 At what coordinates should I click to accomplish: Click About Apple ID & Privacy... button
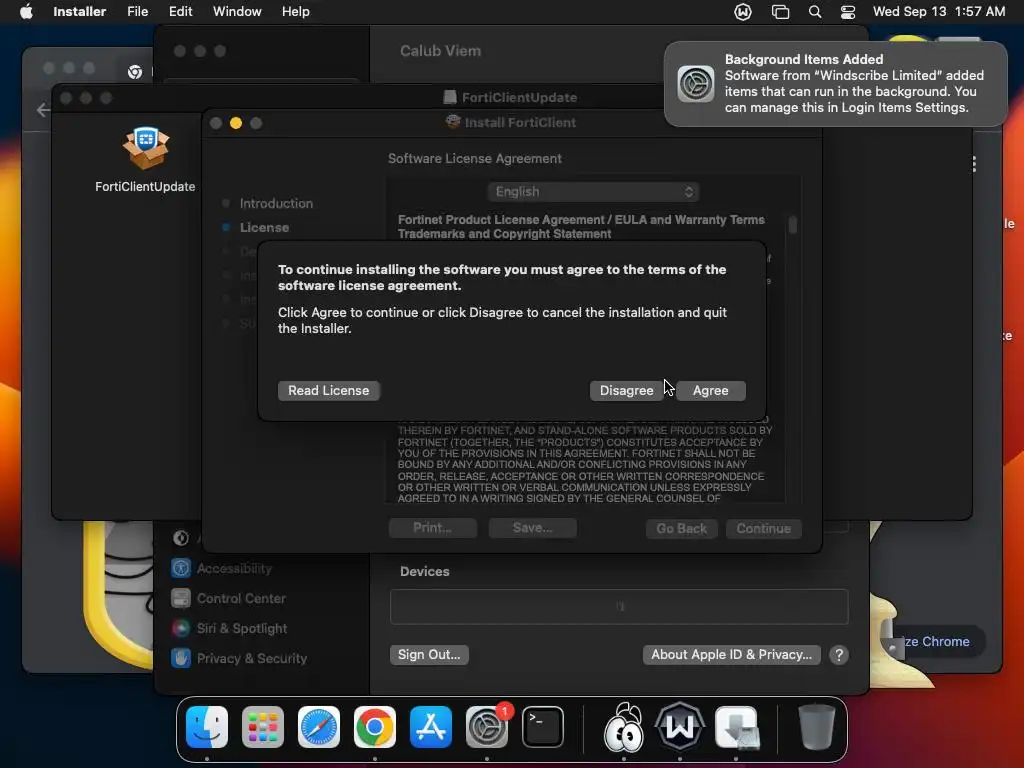731,654
